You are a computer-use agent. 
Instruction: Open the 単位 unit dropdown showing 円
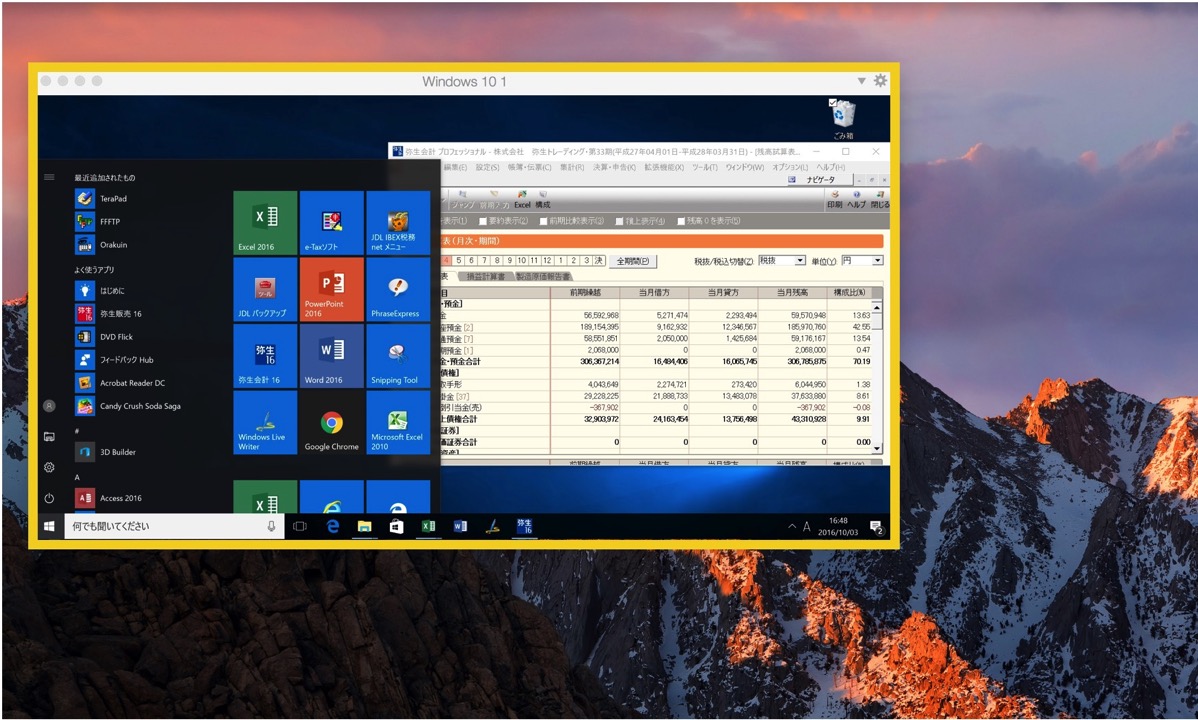(862, 261)
